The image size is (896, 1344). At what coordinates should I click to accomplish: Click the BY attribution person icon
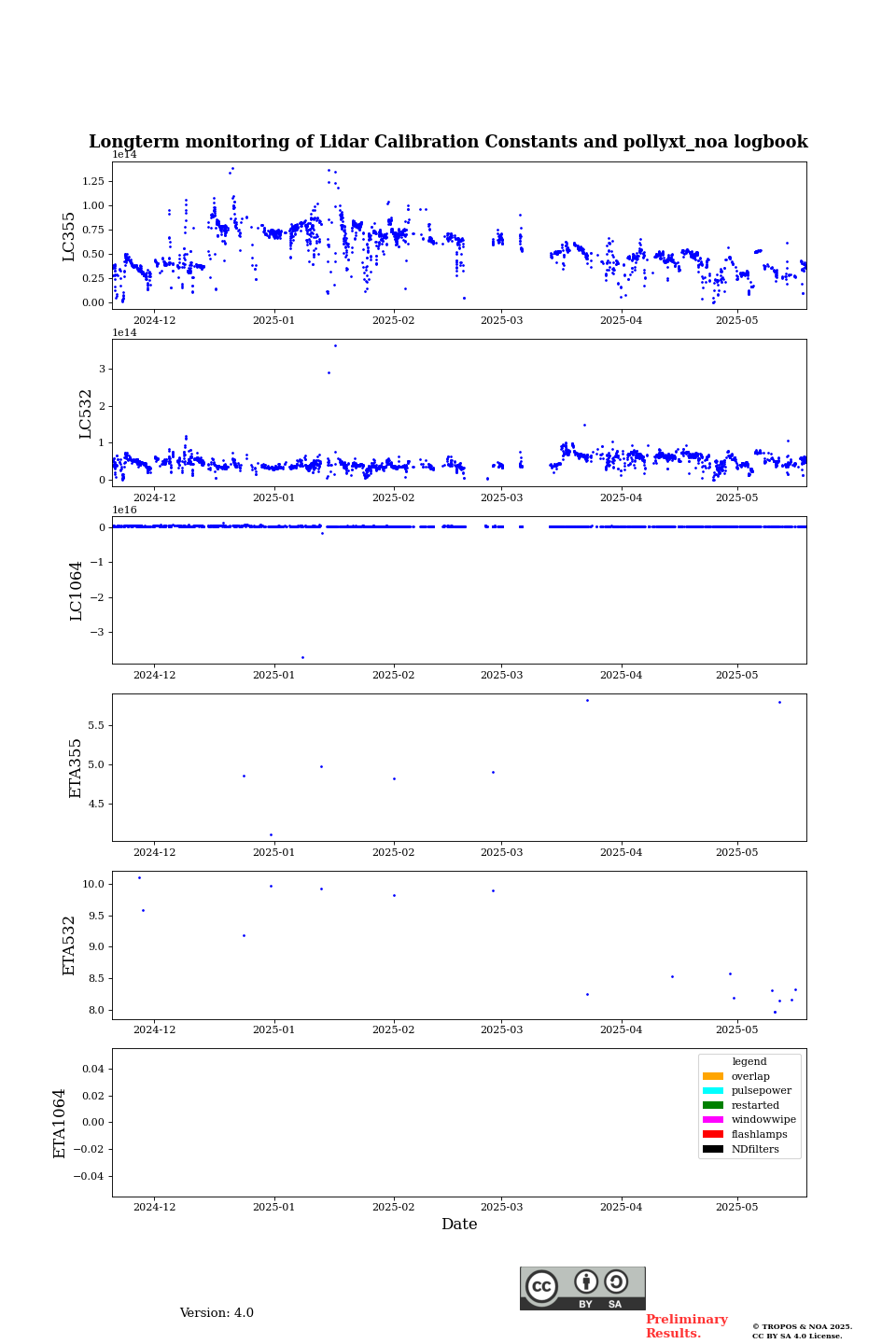click(x=586, y=1281)
